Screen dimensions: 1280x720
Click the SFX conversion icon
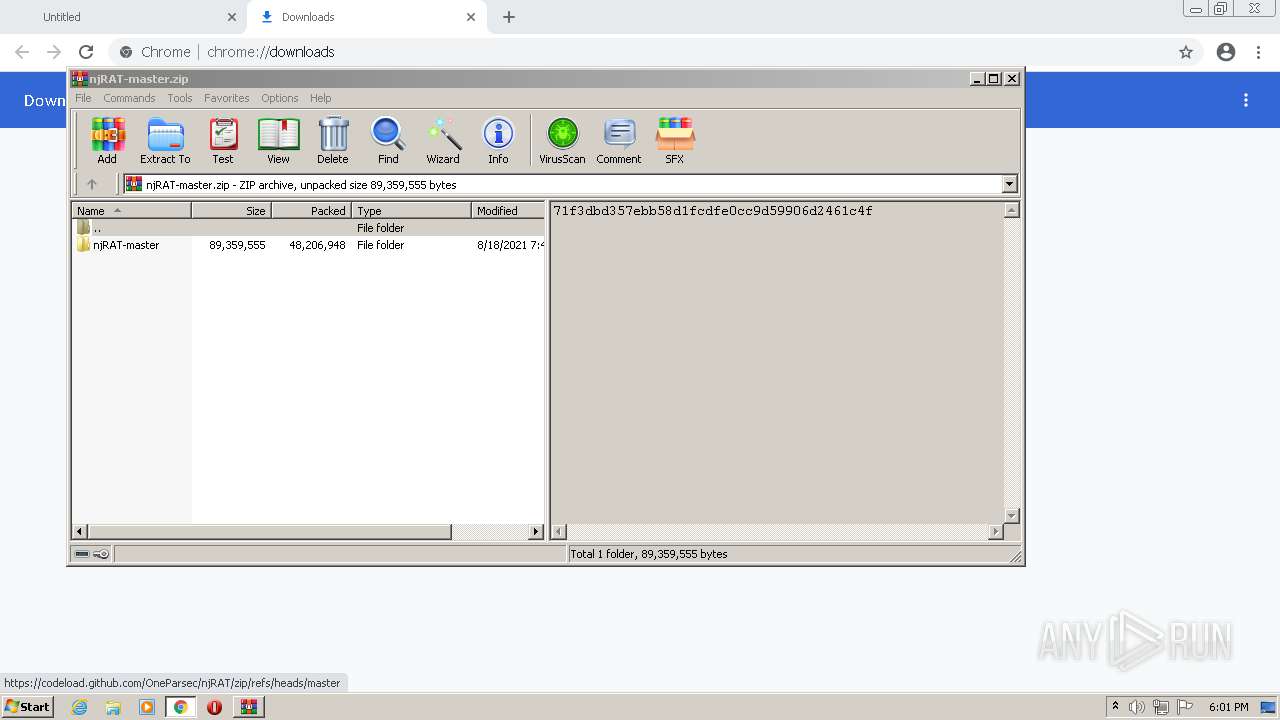tap(675, 141)
